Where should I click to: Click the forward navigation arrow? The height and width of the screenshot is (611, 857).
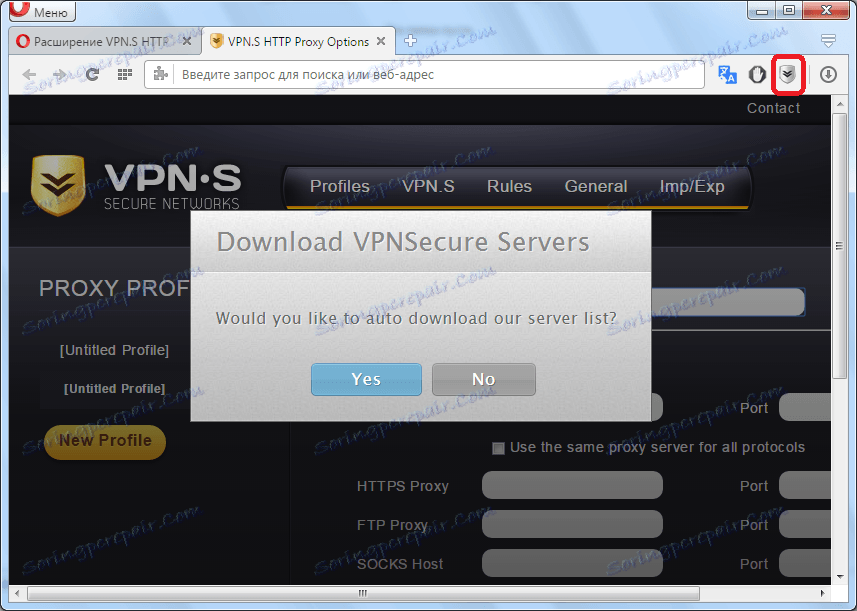click(60, 73)
